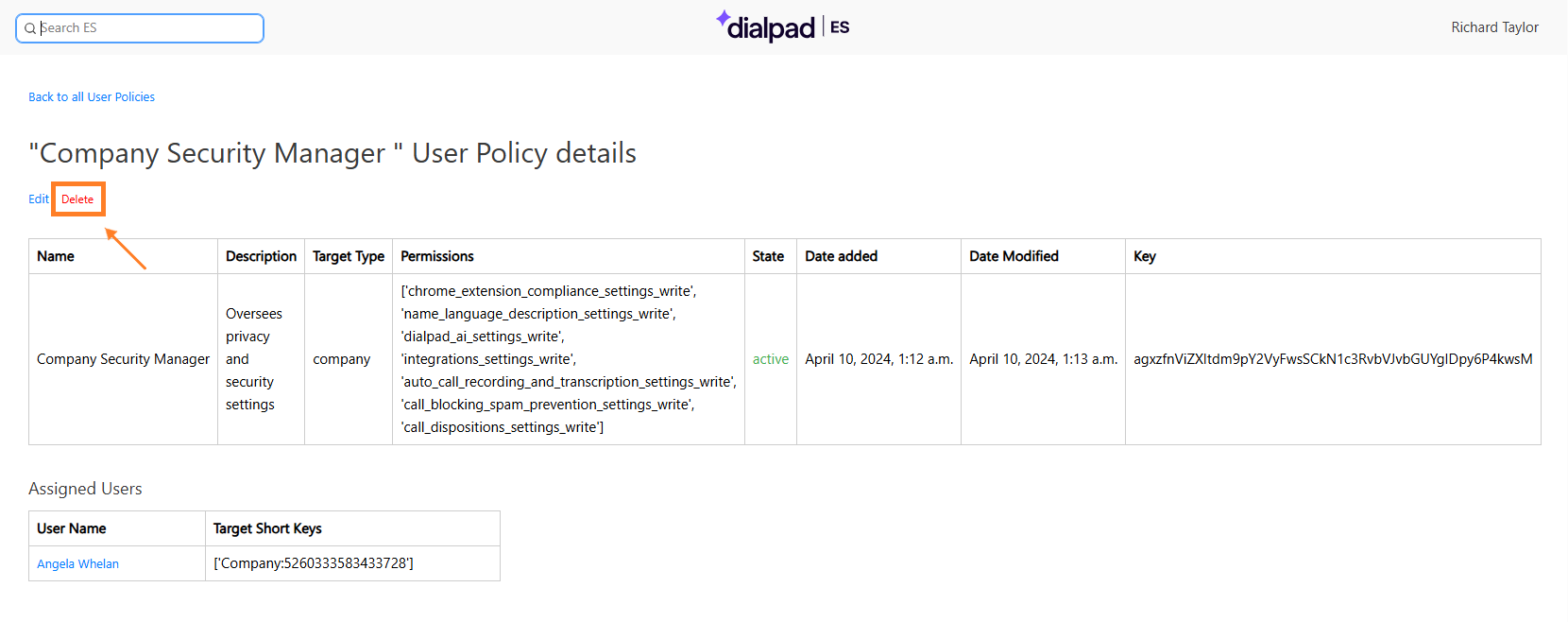Click the User Policy details page heading
This screenshot has height=622, width=1568.
click(x=332, y=153)
